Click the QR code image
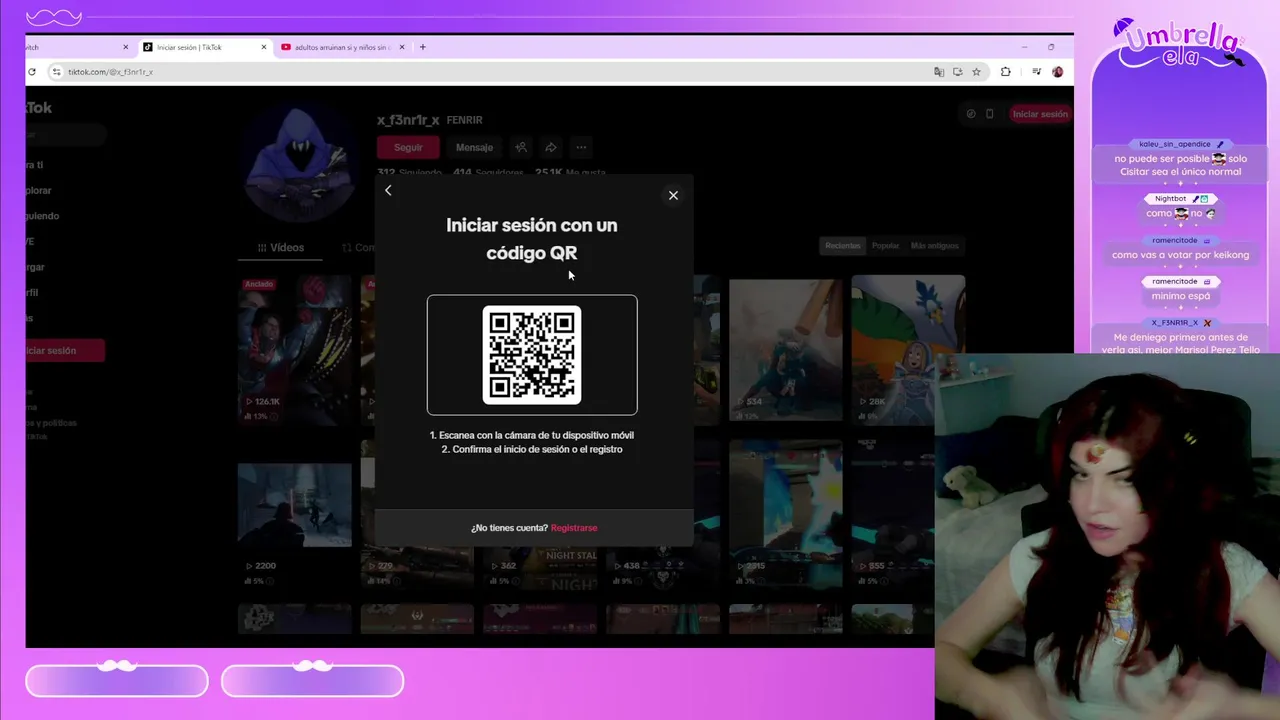This screenshot has width=1280, height=720. [532, 355]
